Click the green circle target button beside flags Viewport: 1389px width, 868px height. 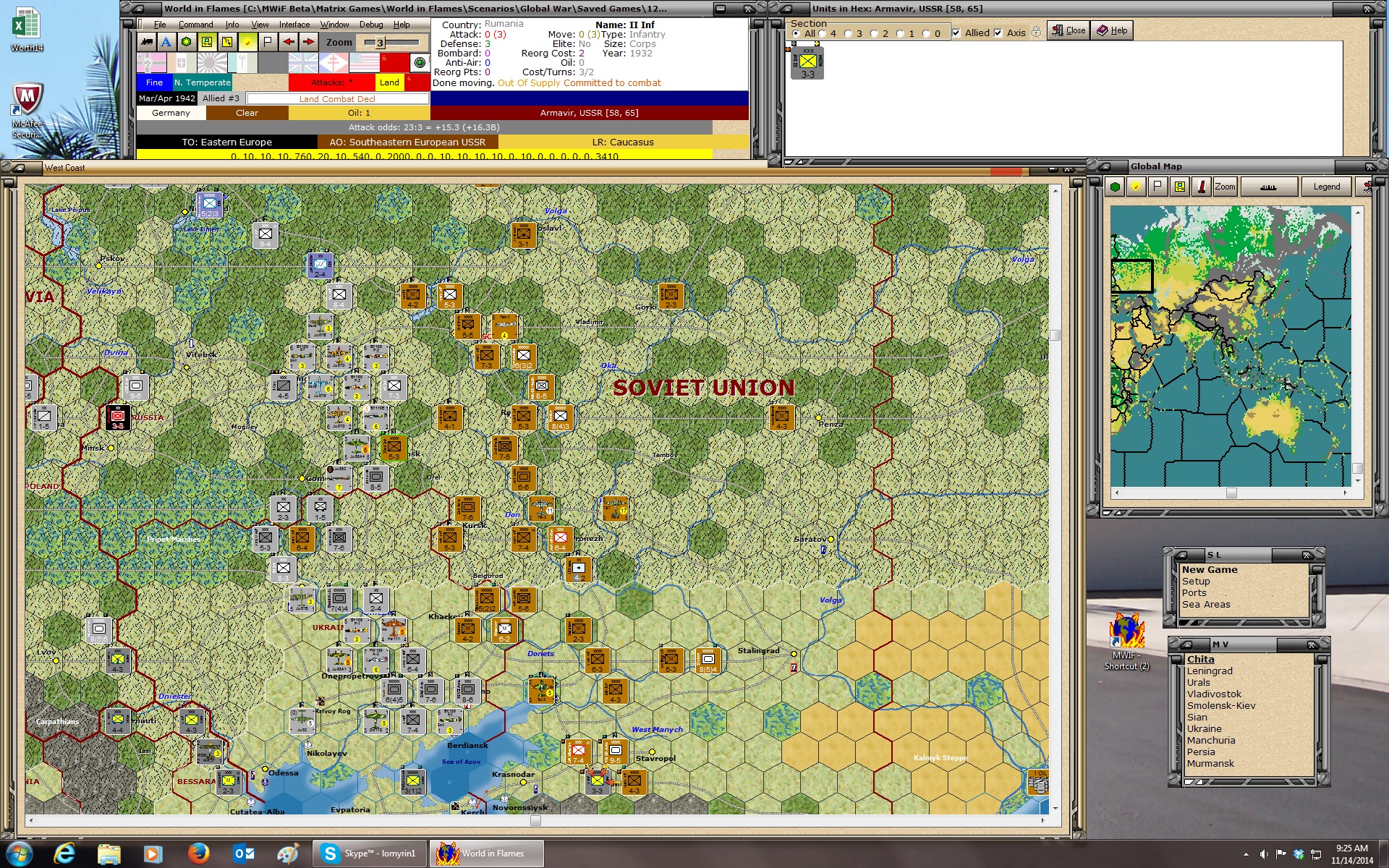[420, 63]
